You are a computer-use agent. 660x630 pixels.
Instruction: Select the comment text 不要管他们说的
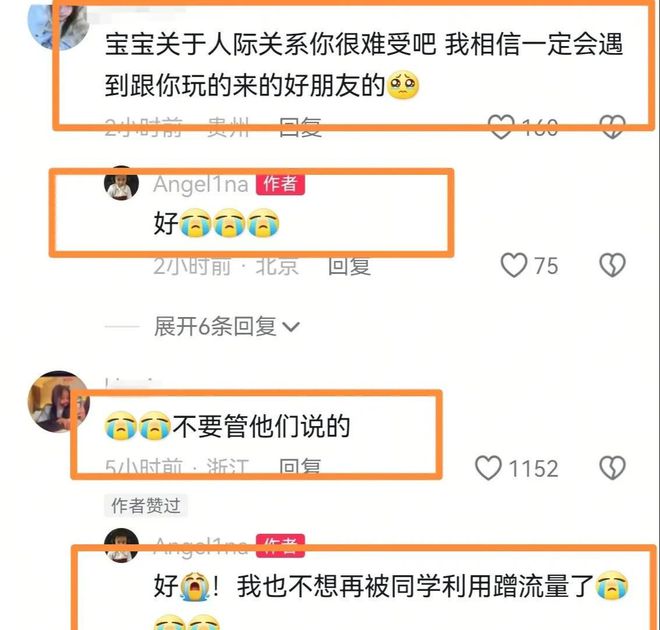(x=261, y=426)
